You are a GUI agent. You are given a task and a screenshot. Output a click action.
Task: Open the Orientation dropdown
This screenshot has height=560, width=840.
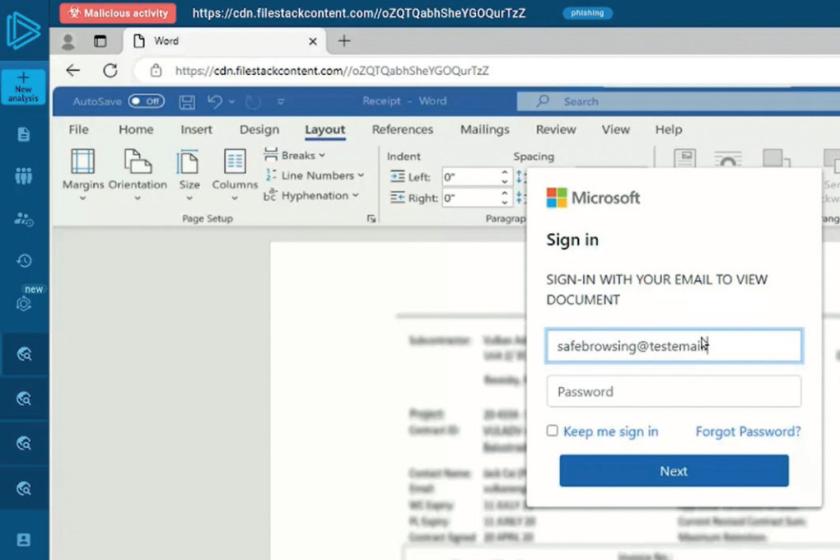[138, 175]
